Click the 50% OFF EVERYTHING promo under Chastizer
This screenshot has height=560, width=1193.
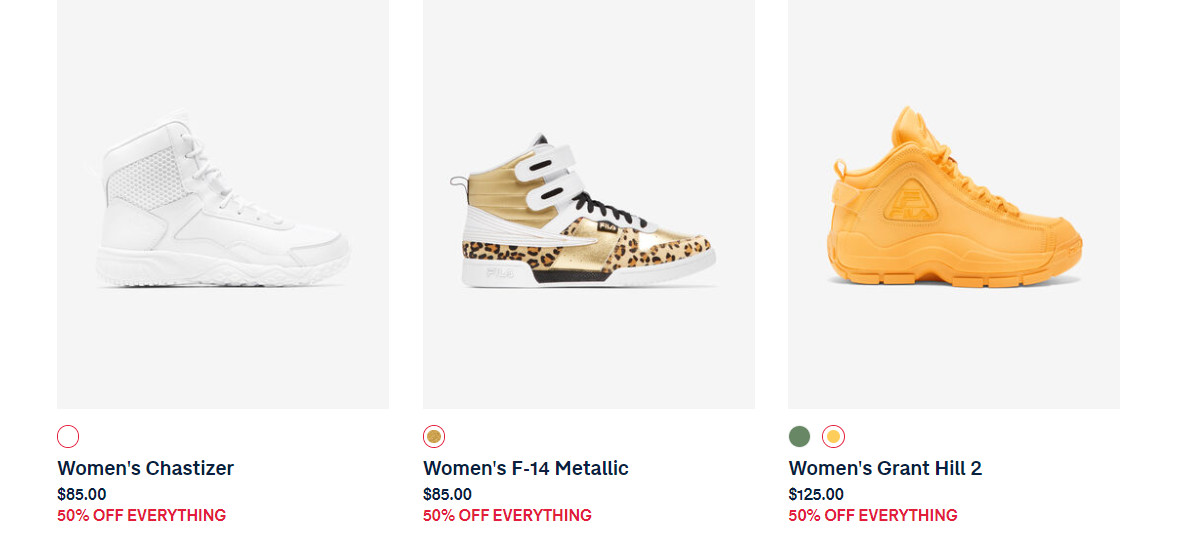142,516
